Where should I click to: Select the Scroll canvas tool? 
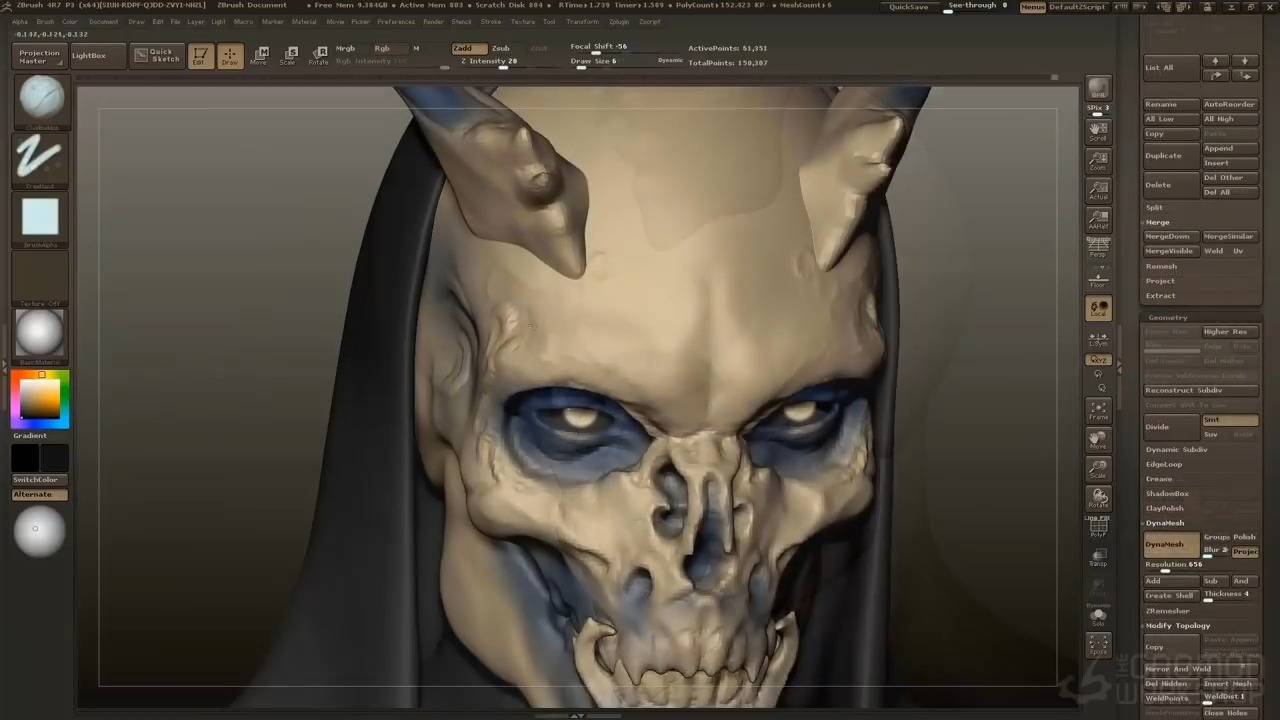[x=1098, y=130]
